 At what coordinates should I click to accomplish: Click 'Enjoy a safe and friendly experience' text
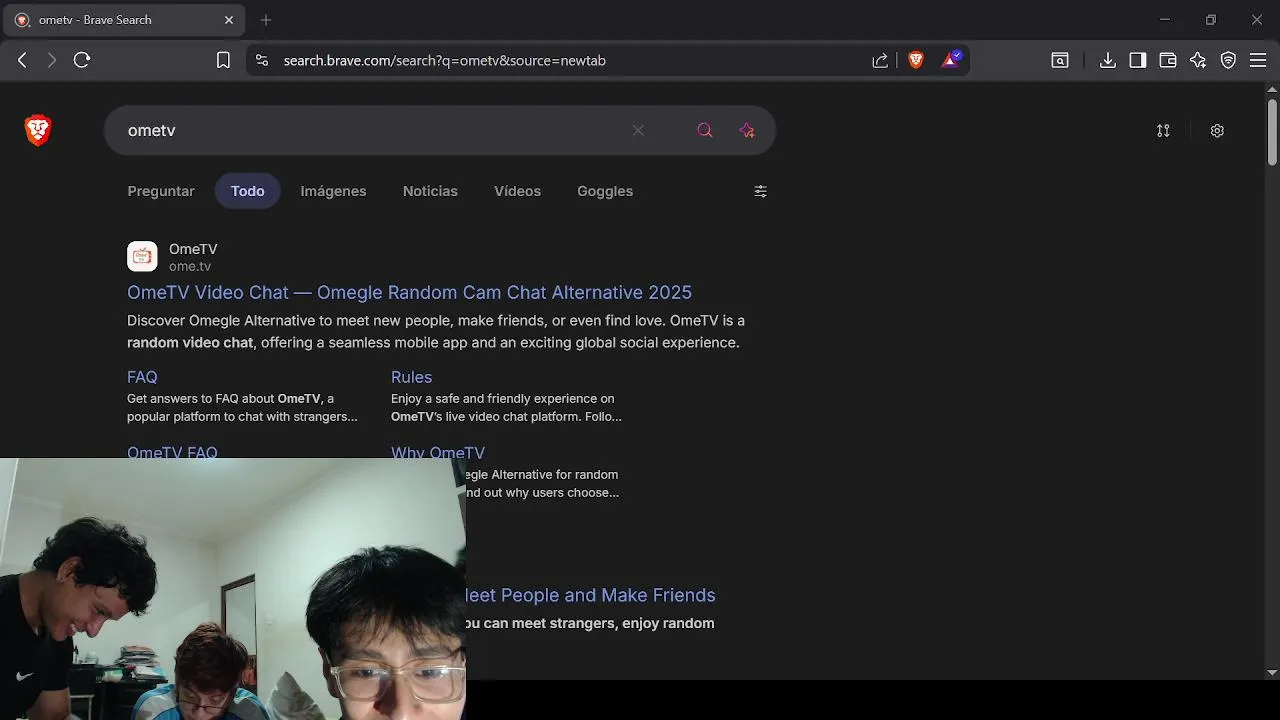tap(506, 407)
